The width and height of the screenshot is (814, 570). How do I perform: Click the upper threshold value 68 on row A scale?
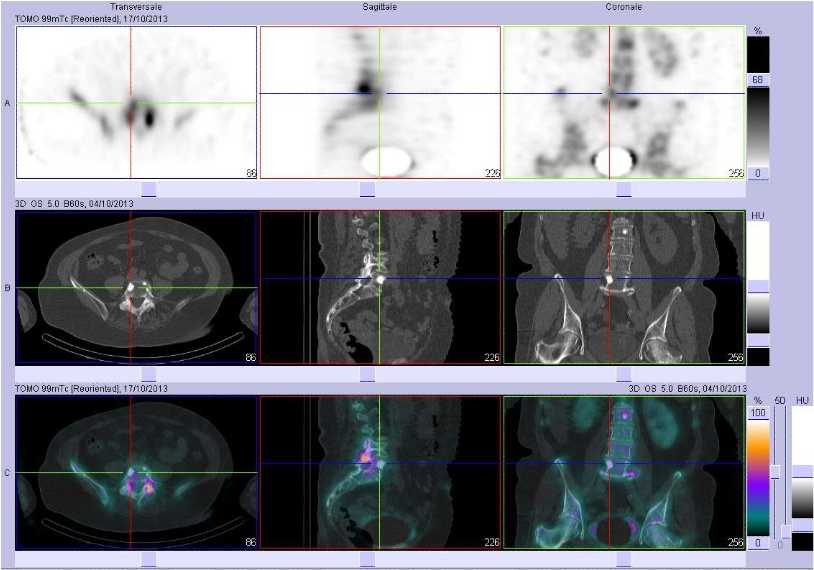click(x=758, y=79)
